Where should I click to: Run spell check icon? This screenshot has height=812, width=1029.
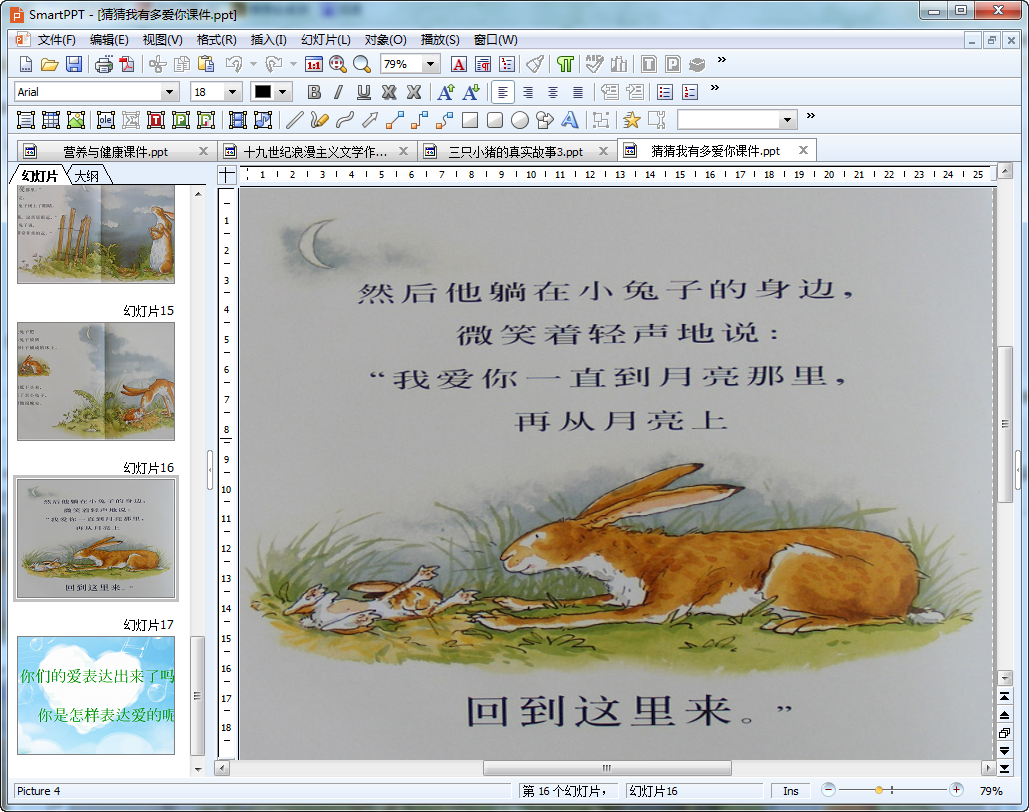[595, 64]
